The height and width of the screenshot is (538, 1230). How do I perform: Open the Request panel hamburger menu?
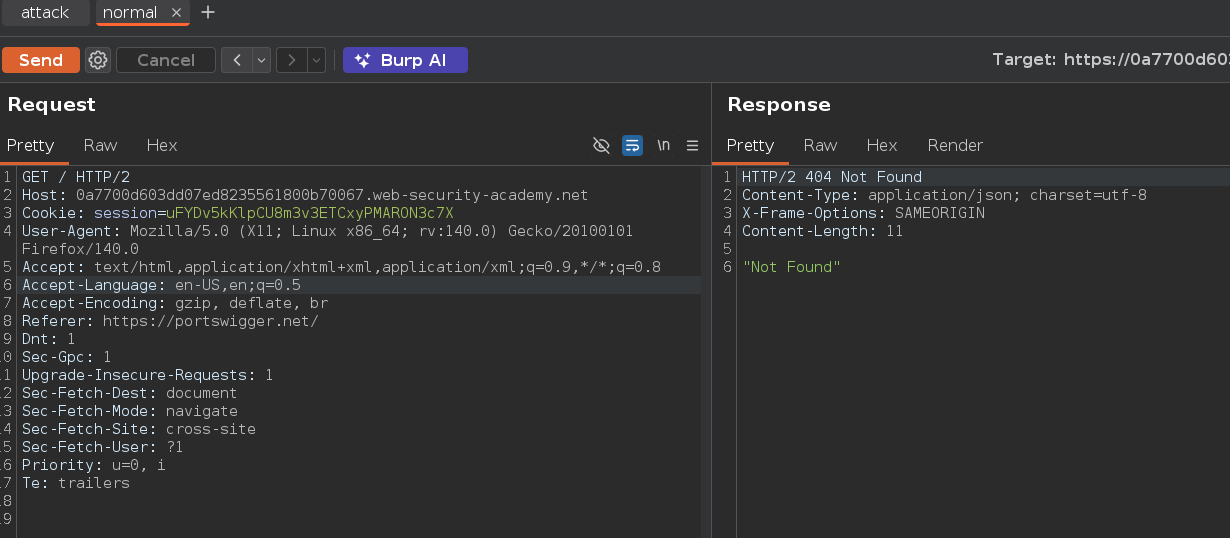[x=692, y=145]
